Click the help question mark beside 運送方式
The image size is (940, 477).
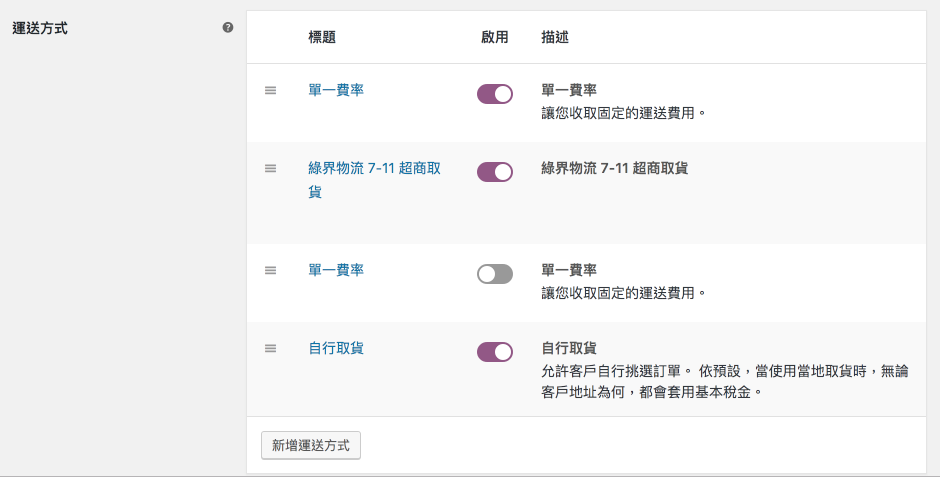pyautogui.click(x=228, y=28)
